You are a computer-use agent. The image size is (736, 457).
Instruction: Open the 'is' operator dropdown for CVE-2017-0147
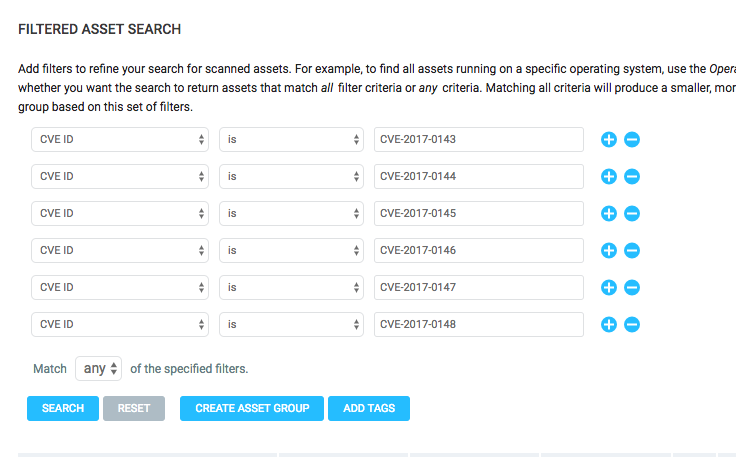pos(291,288)
